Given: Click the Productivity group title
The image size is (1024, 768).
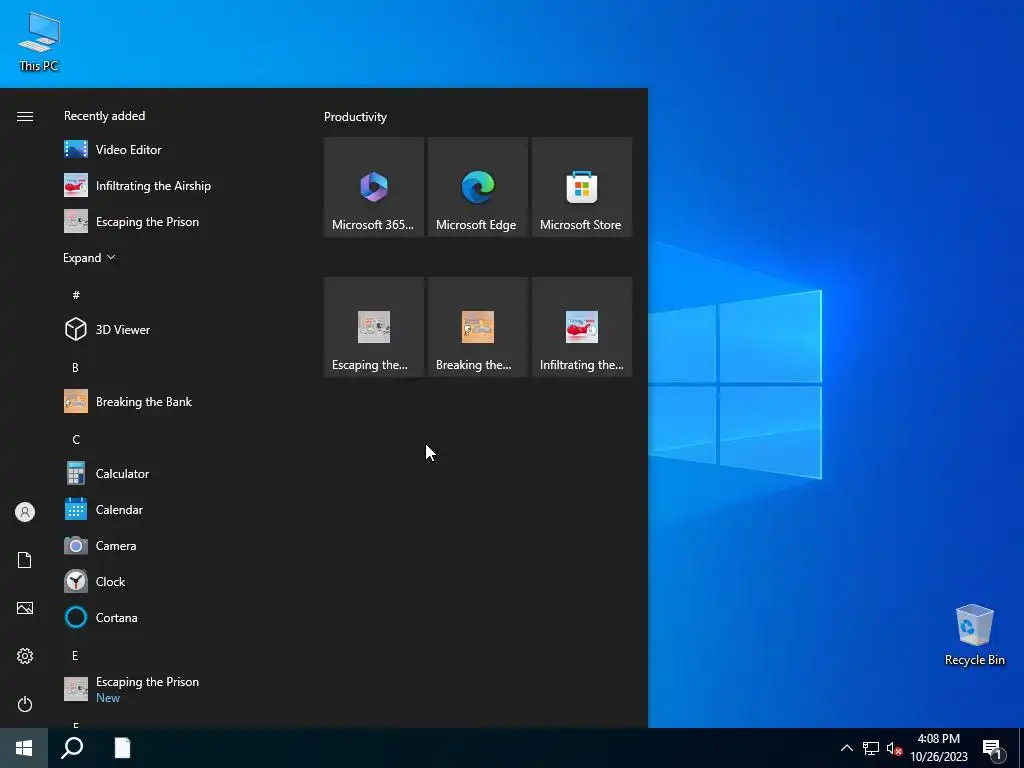Looking at the screenshot, I should [x=355, y=117].
